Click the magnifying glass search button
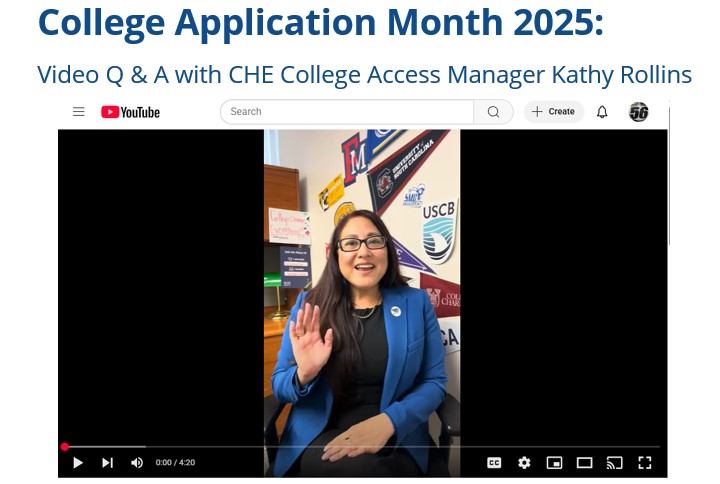The image size is (720, 484). point(493,112)
